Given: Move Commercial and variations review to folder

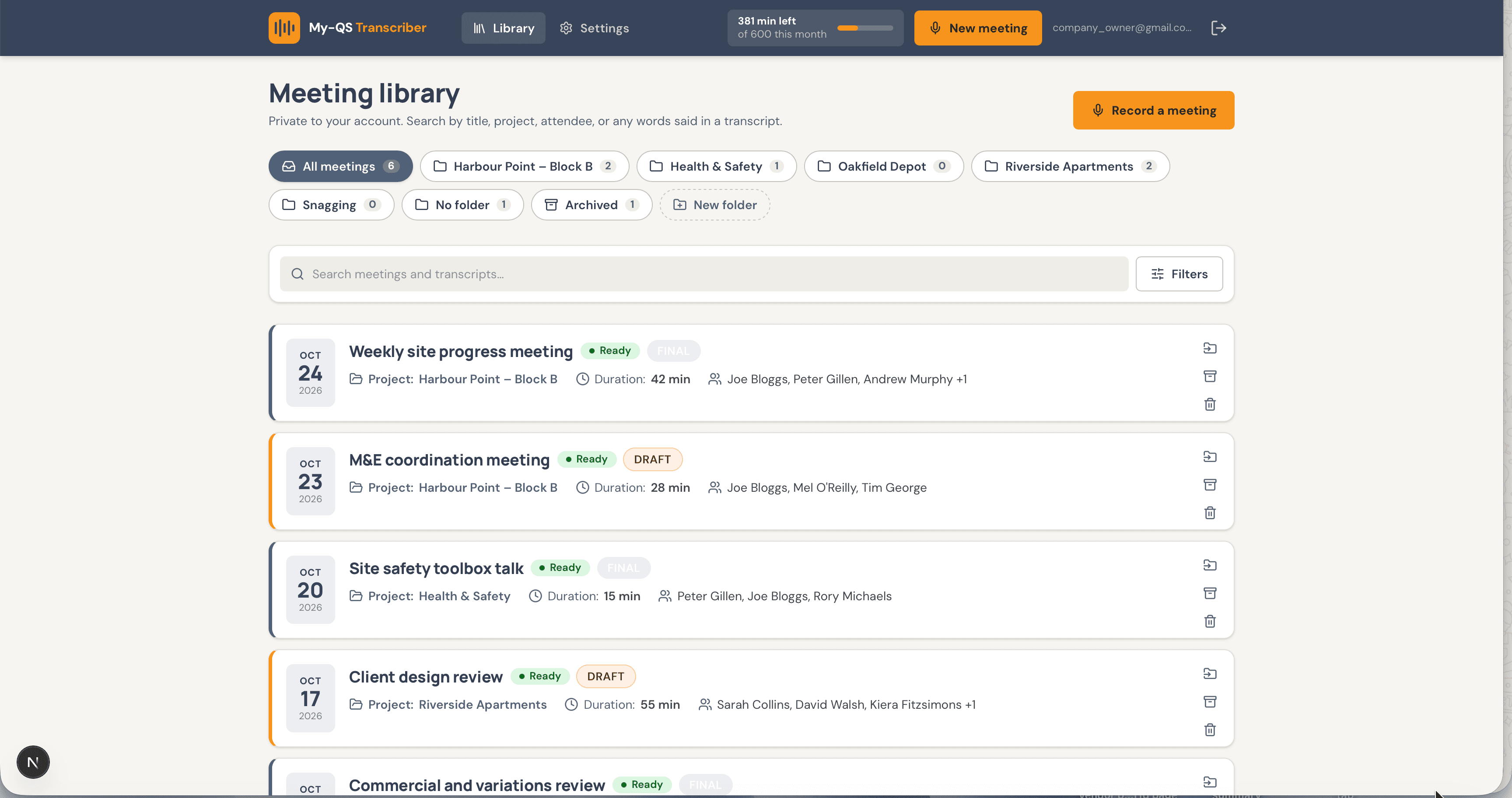Looking at the screenshot, I should 1210,782.
